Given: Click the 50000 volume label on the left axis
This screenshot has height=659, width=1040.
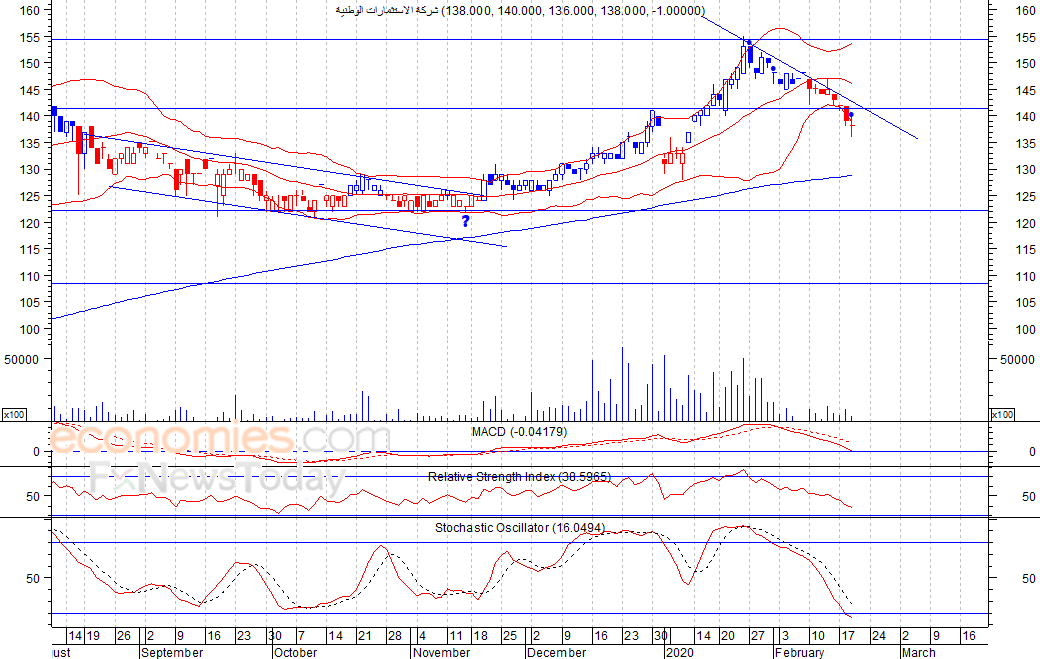Looking at the screenshot, I should click(23, 359).
